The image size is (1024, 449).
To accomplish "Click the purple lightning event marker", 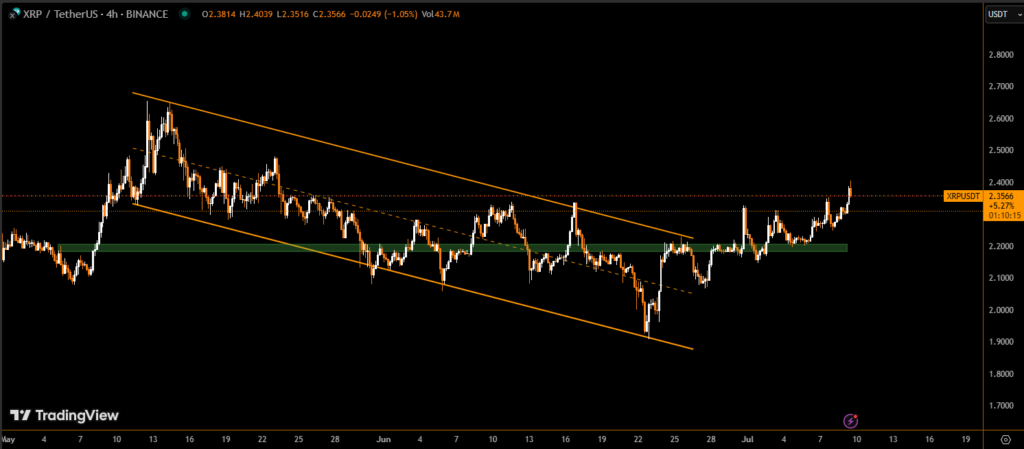I will [x=850, y=421].
